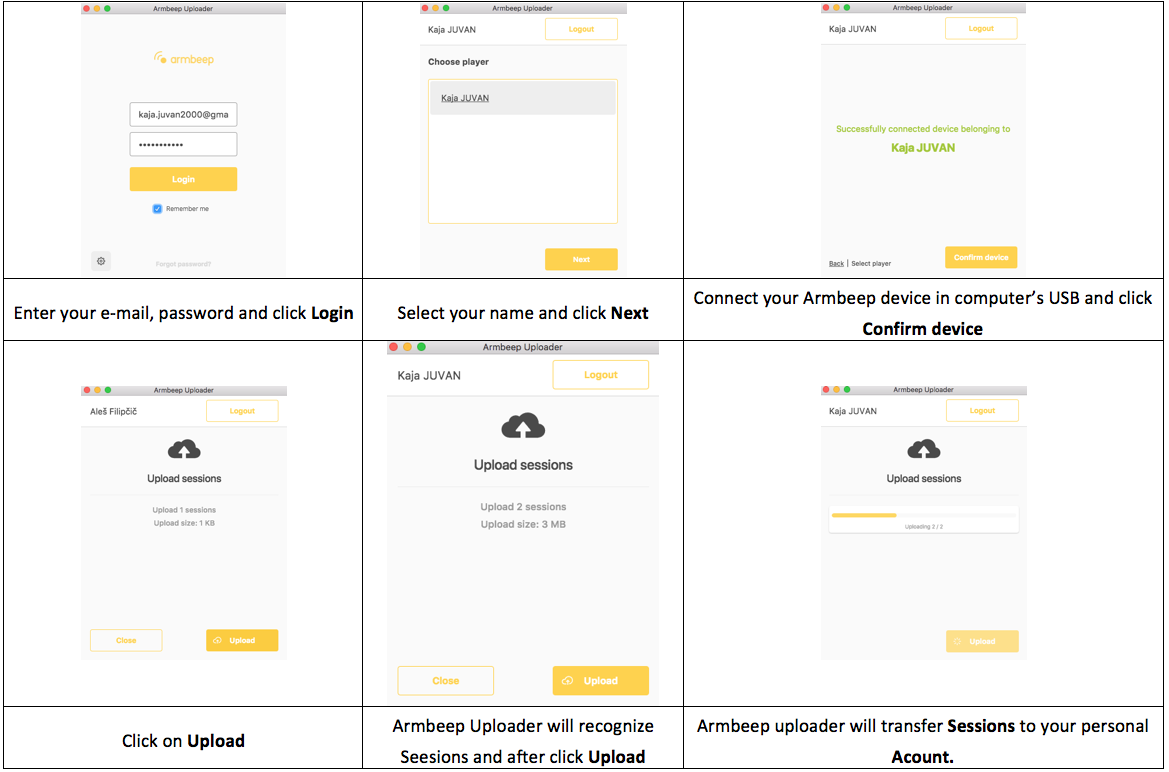Image resolution: width=1169 pixels, height=772 pixels.
Task: Click Kaja JUVAN name in Upload 2 sessions window
Action: tap(429, 375)
